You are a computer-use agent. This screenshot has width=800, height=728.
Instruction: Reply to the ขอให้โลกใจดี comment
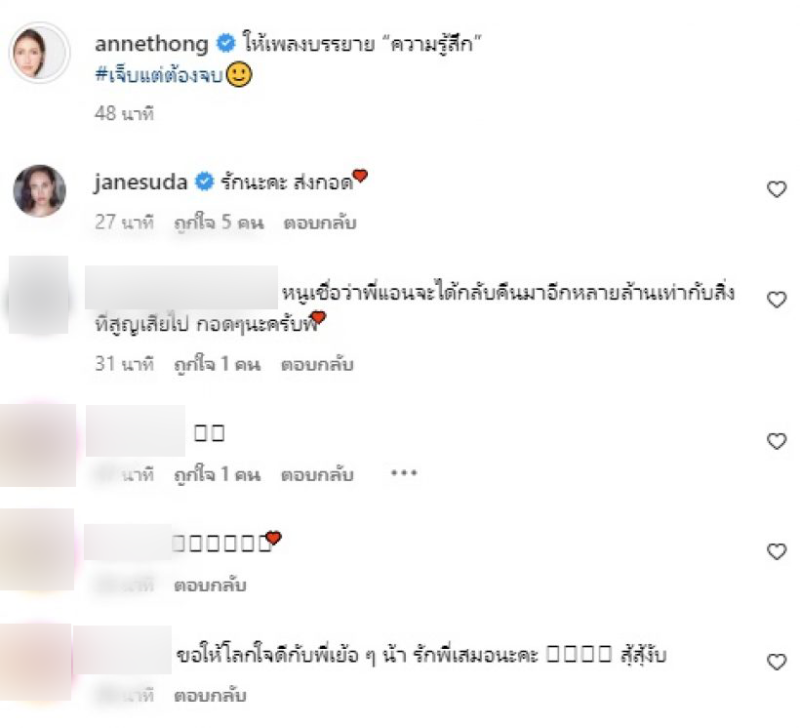coord(210,695)
